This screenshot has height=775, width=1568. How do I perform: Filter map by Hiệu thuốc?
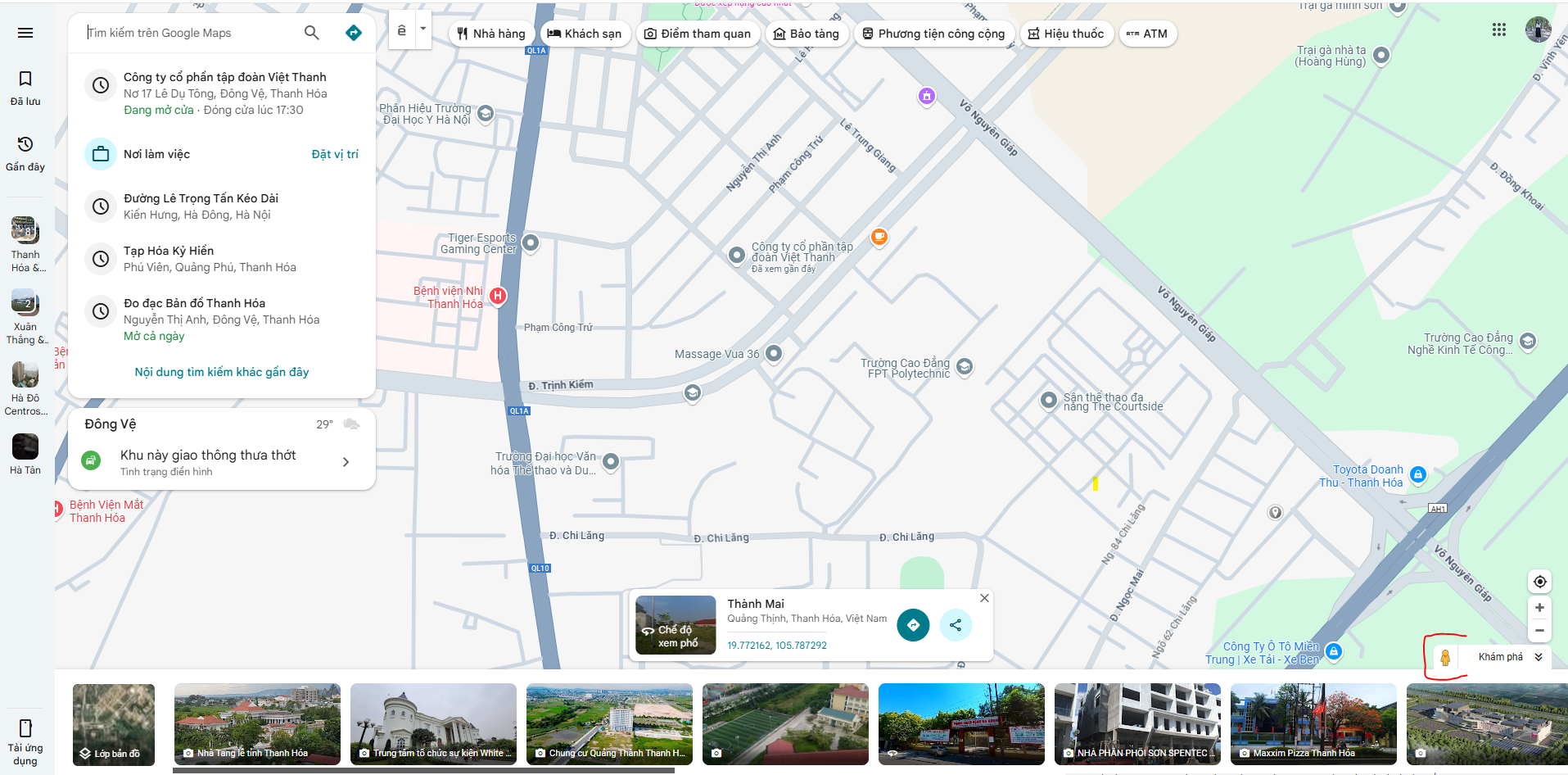click(x=1066, y=34)
